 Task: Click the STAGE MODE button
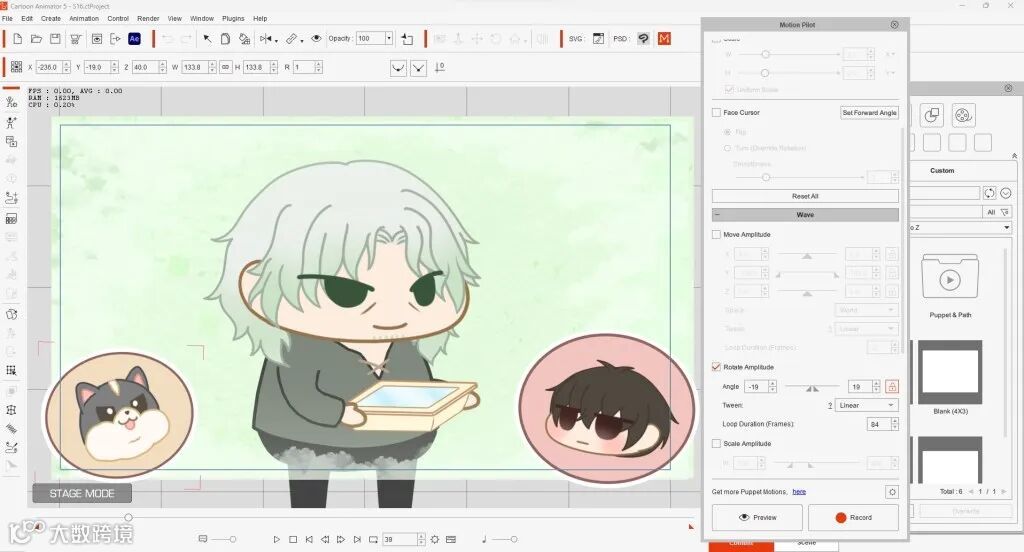(x=82, y=493)
